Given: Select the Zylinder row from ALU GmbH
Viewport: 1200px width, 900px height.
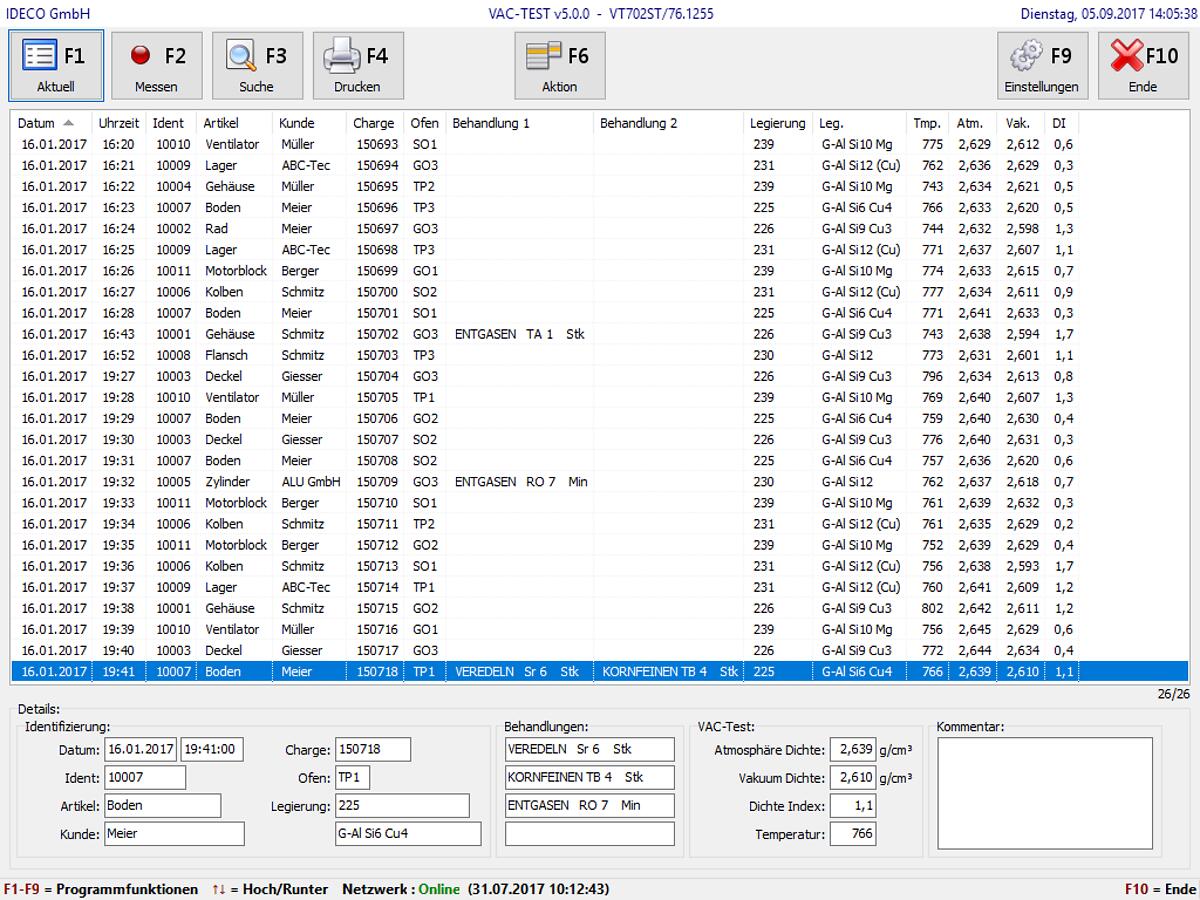Looking at the screenshot, I should click(x=545, y=482).
